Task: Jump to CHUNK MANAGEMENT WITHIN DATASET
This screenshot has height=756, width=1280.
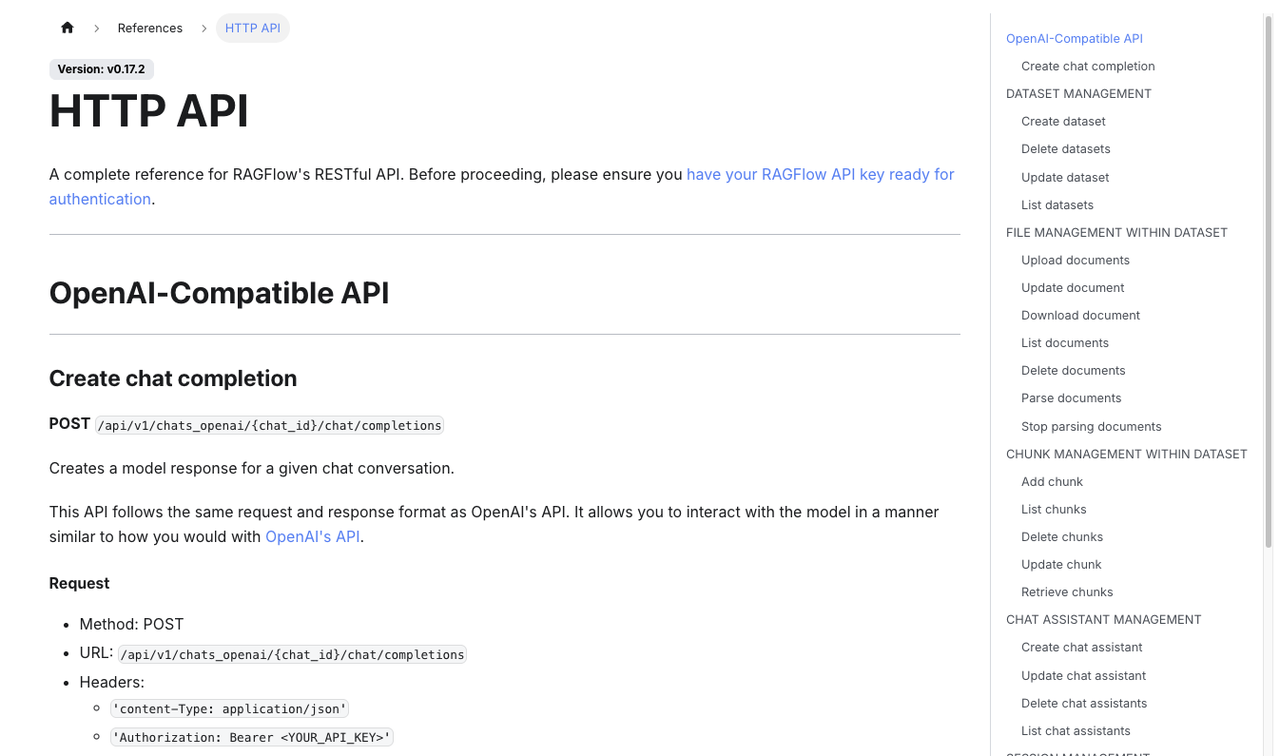Action: [x=1127, y=454]
